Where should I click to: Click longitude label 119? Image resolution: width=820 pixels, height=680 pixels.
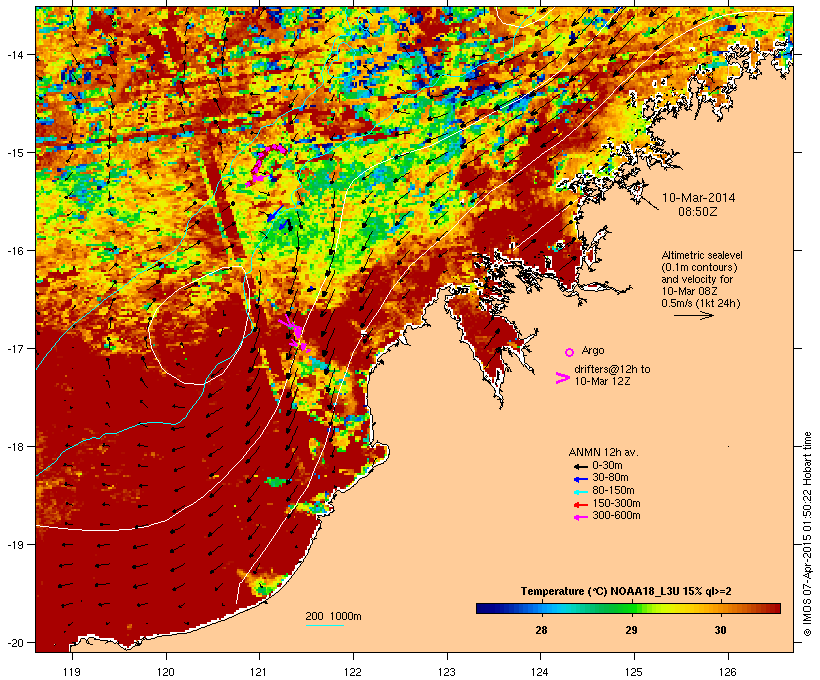(x=72, y=672)
